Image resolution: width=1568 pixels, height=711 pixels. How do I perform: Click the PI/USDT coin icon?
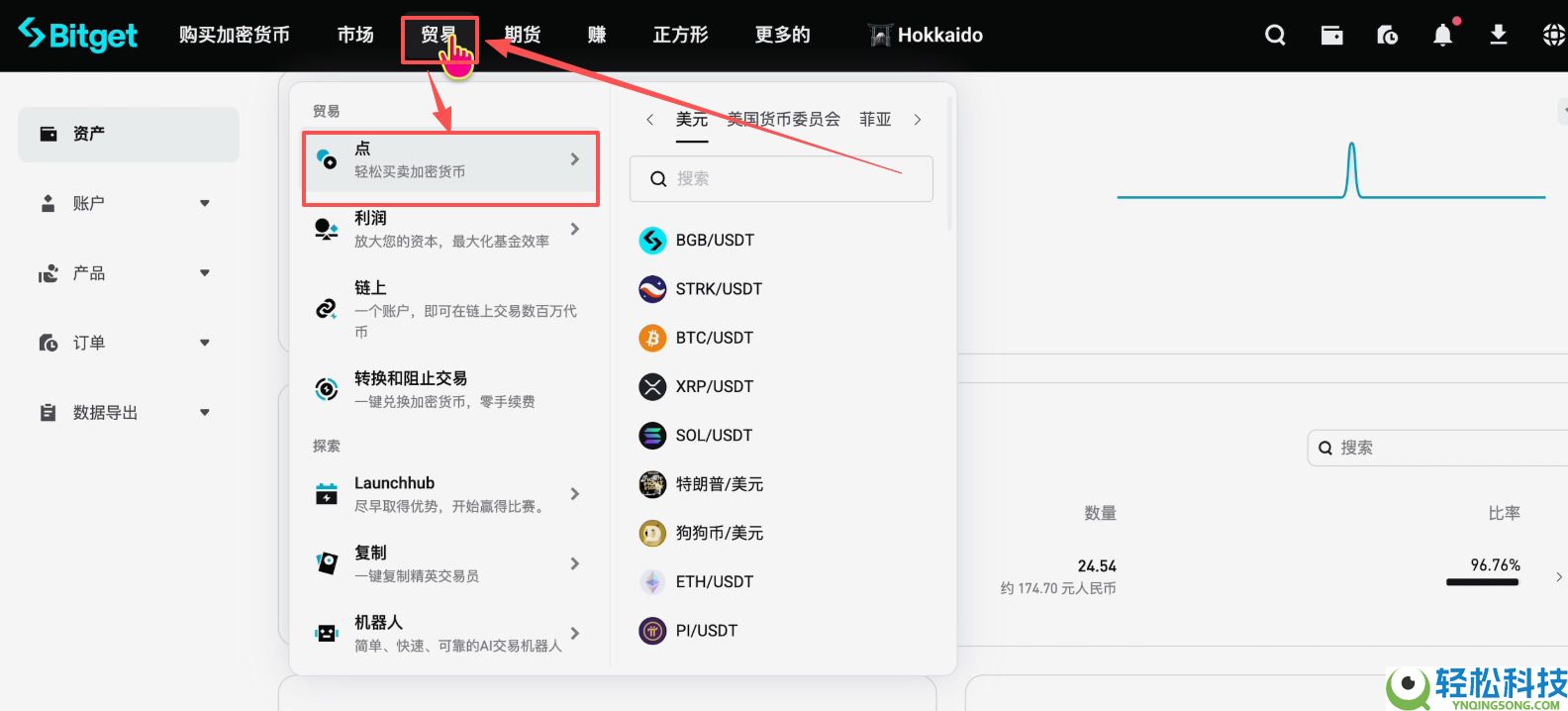[x=652, y=630]
